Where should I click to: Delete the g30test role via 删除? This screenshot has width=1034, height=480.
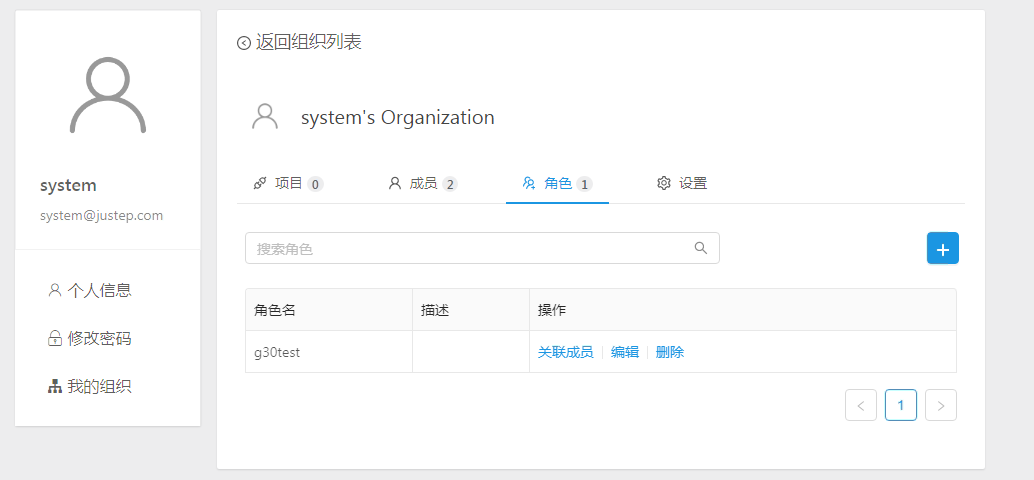point(670,352)
